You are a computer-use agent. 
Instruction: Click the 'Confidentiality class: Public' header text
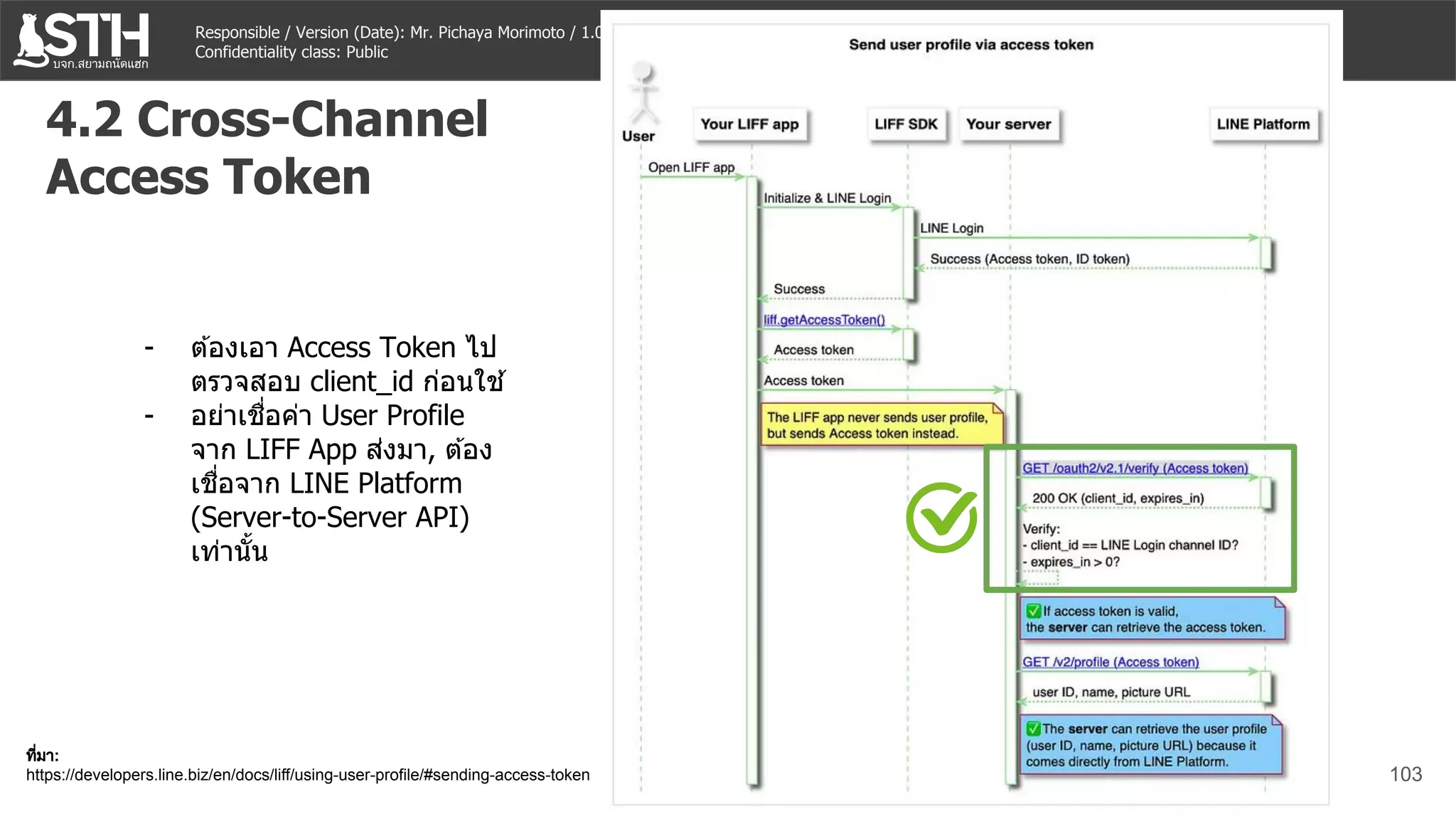pyautogui.click(x=291, y=52)
